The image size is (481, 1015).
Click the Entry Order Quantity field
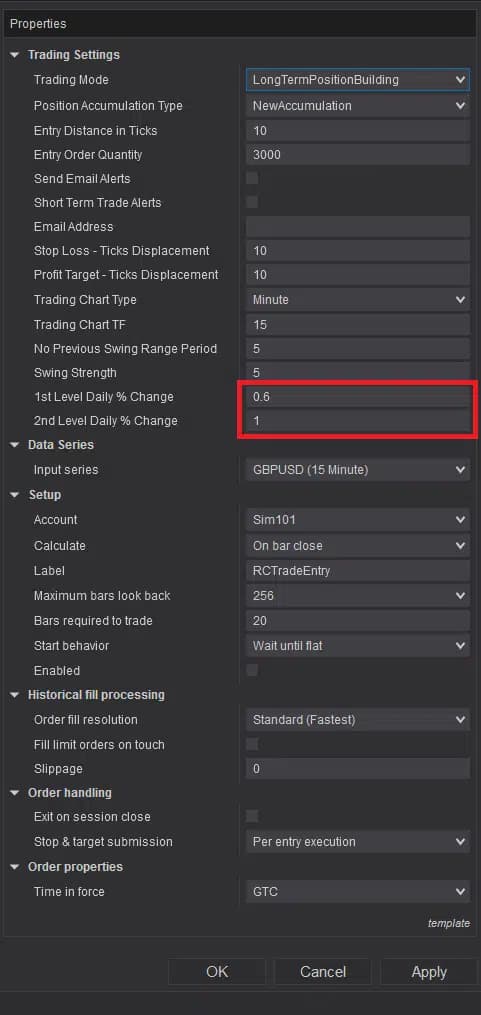pyautogui.click(x=358, y=155)
